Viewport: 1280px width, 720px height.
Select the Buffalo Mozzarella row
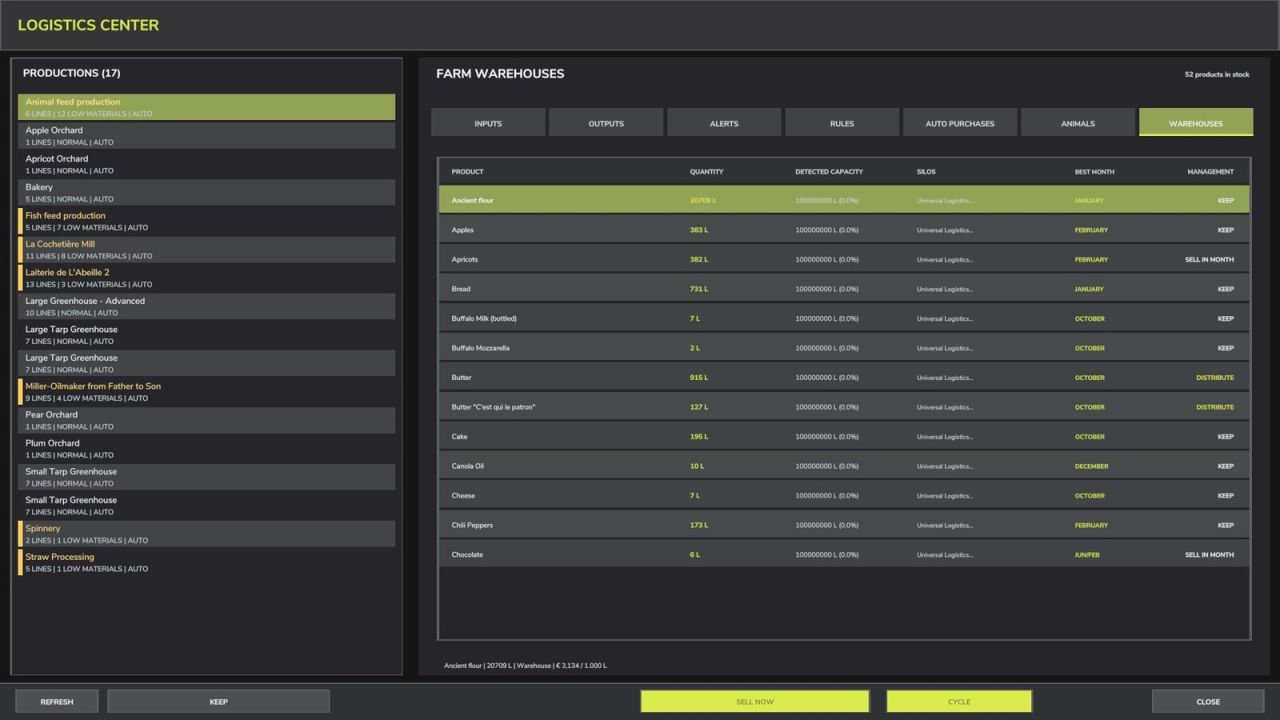click(844, 348)
